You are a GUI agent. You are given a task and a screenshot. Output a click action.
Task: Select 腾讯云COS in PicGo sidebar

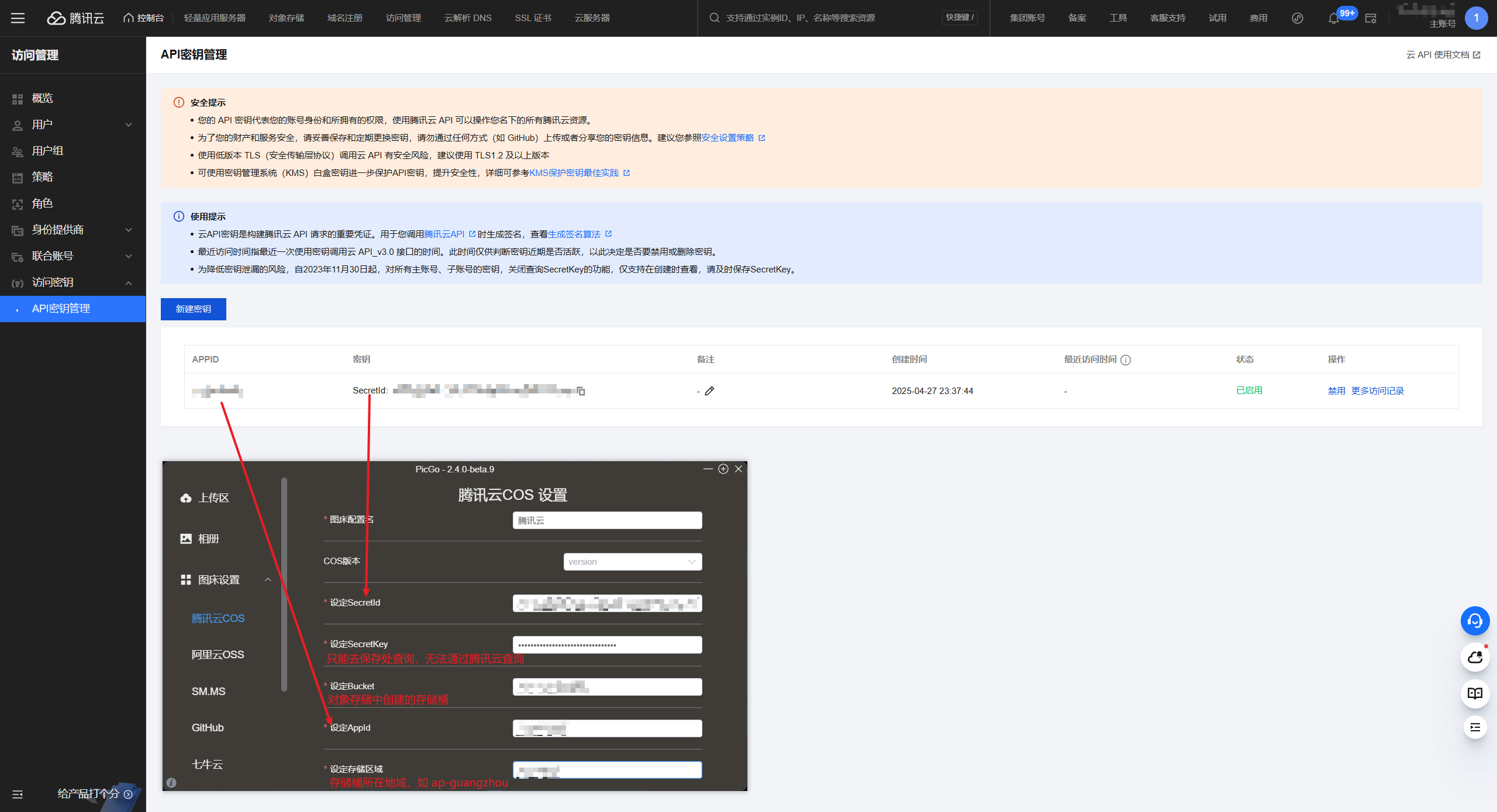coord(218,618)
